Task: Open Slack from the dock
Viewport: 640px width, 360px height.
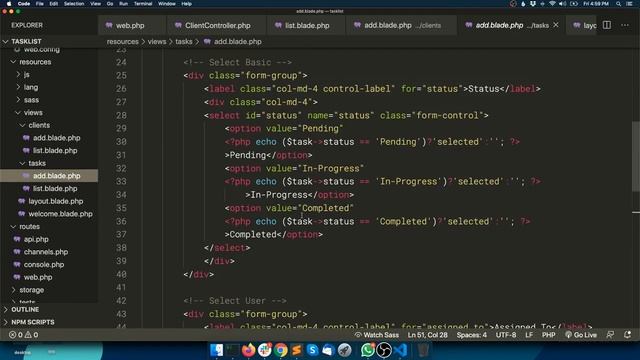Action: [x=264, y=350]
